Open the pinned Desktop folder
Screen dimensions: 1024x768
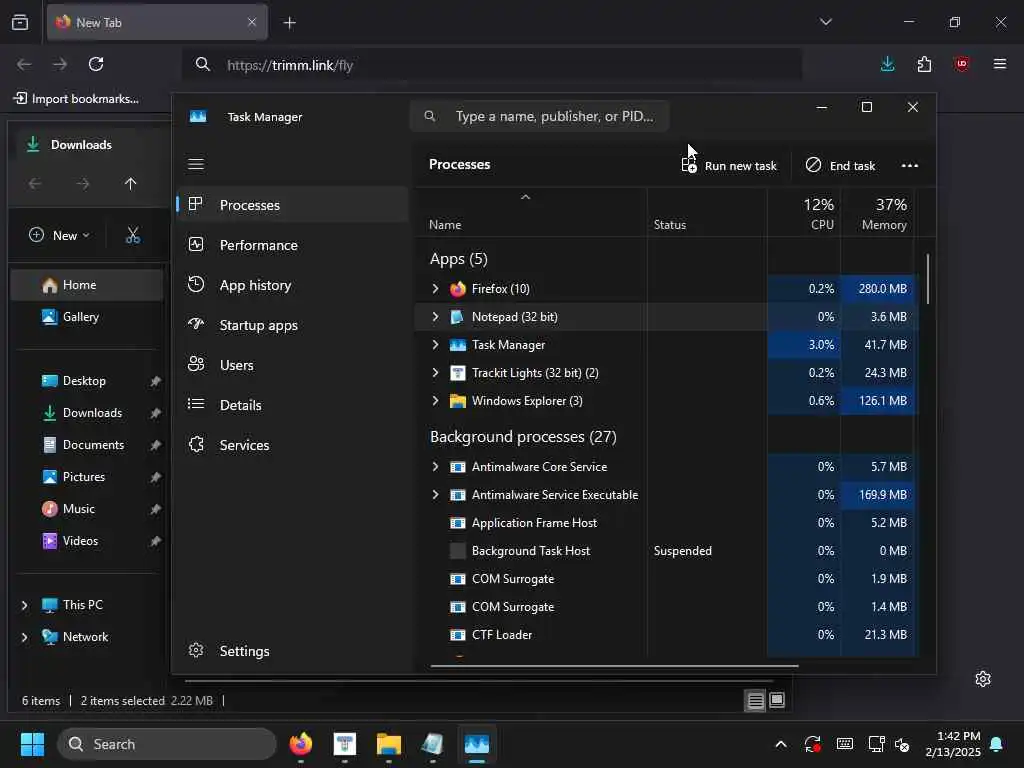pyautogui.click(x=87, y=381)
